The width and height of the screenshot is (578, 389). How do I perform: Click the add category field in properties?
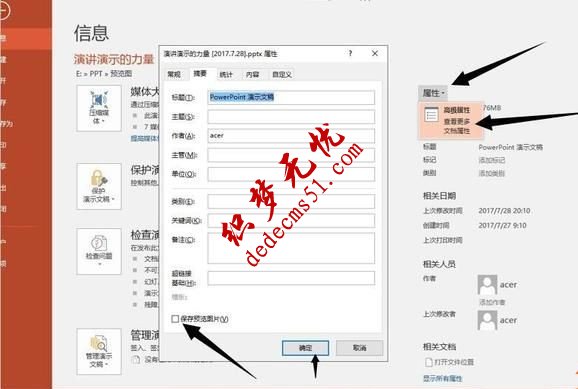coord(491,173)
